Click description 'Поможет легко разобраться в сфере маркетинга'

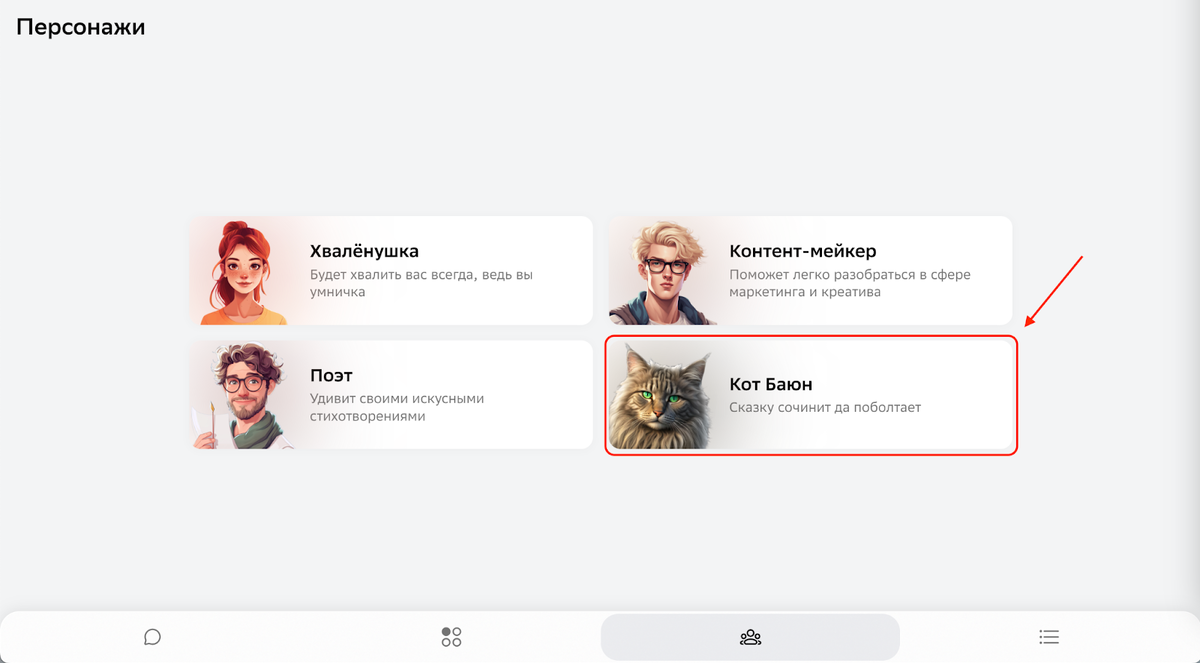point(850,283)
